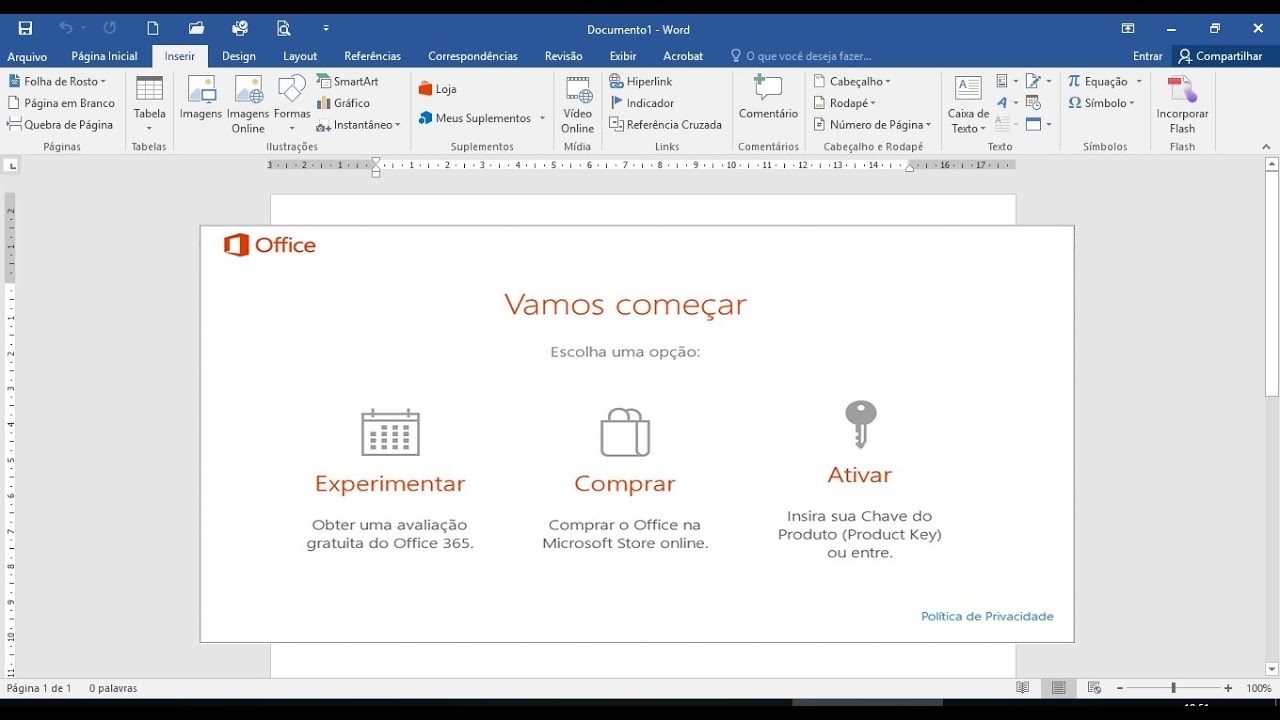Viewport: 1280px width, 720px height.
Task: Switch to Print Layout view in status bar
Action: click(x=1058, y=688)
